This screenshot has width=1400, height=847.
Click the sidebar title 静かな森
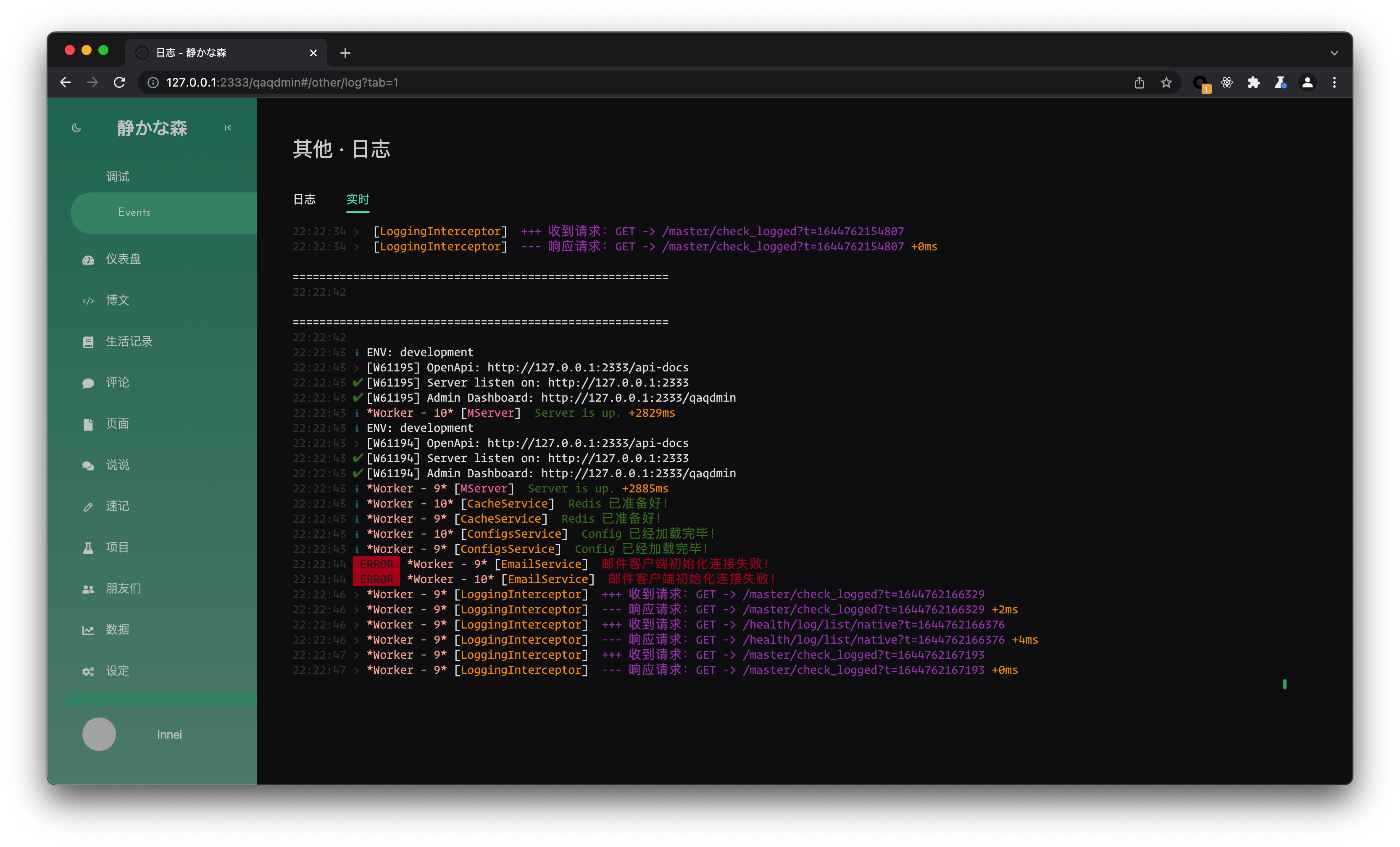click(x=152, y=128)
